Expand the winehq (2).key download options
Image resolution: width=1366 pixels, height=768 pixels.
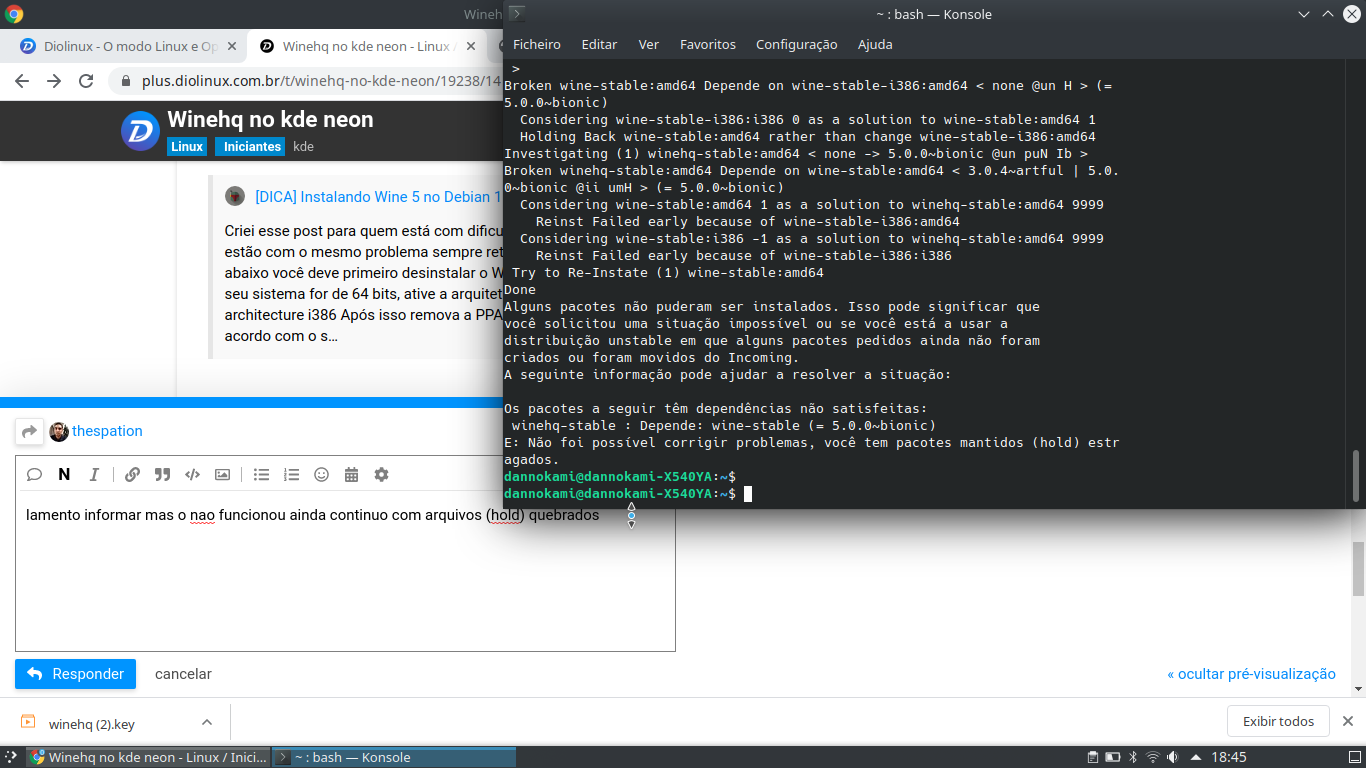pos(207,722)
